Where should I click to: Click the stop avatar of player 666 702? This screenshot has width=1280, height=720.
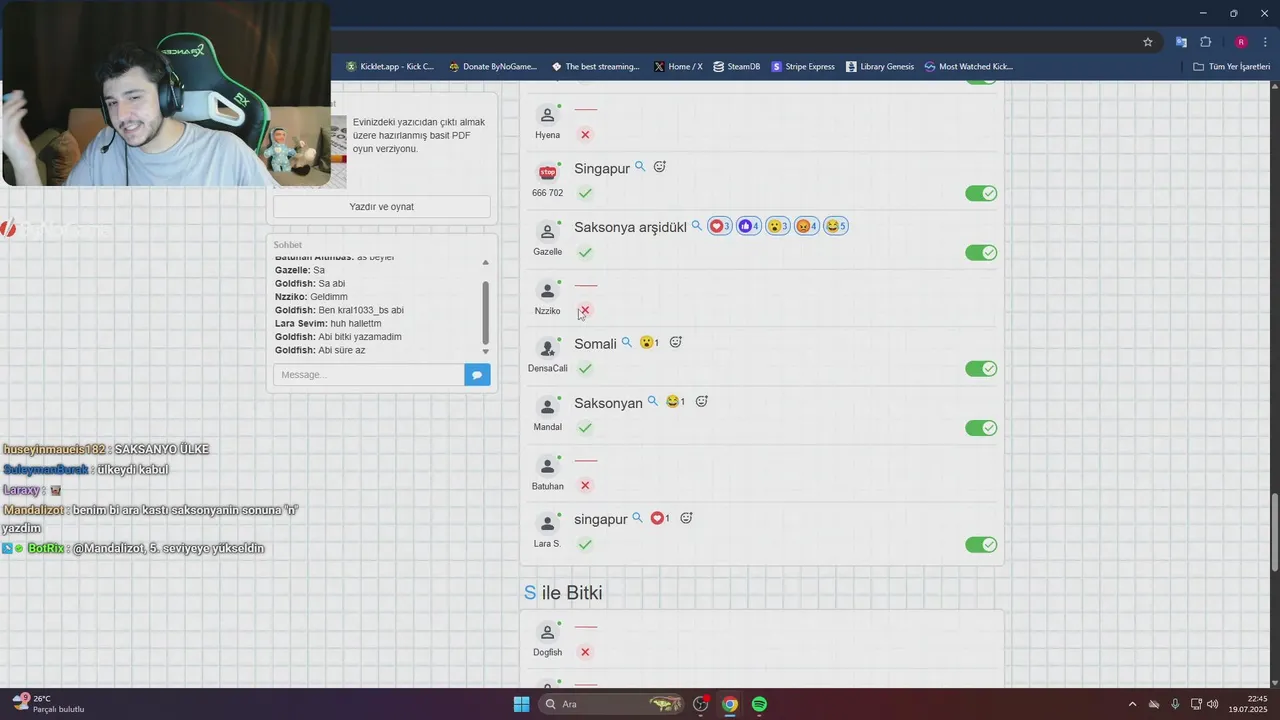pyautogui.click(x=547, y=172)
